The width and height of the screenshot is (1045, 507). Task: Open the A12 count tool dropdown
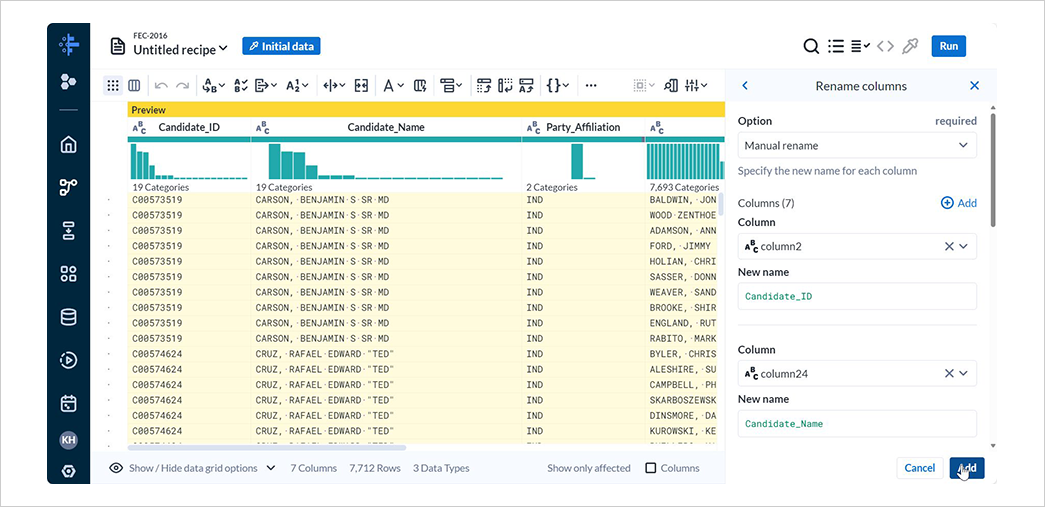click(x=297, y=85)
